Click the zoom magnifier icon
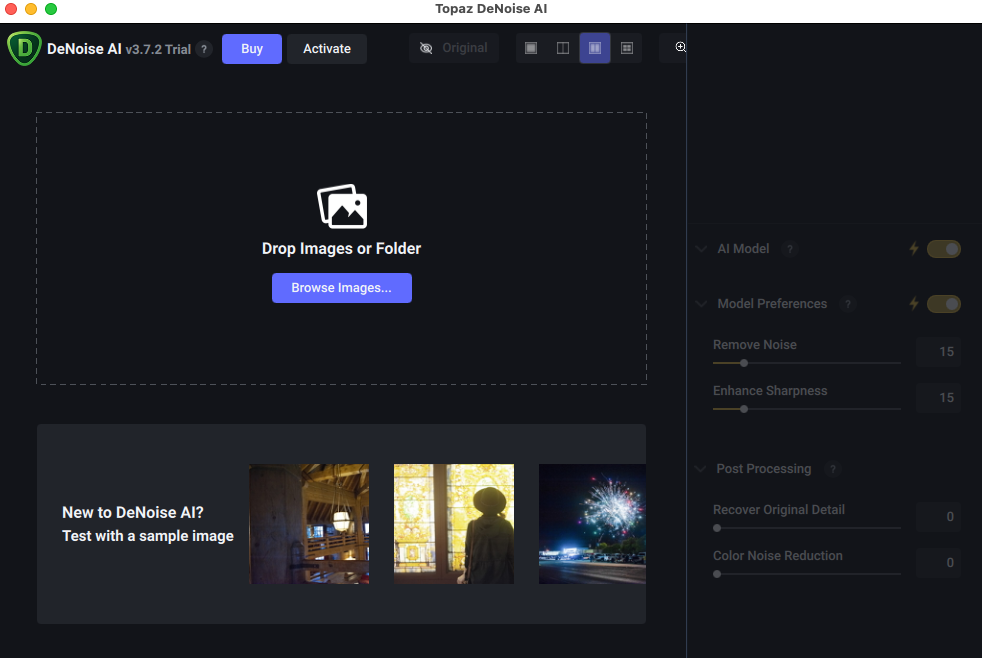The height and width of the screenshot is (658, 982). 680,48
